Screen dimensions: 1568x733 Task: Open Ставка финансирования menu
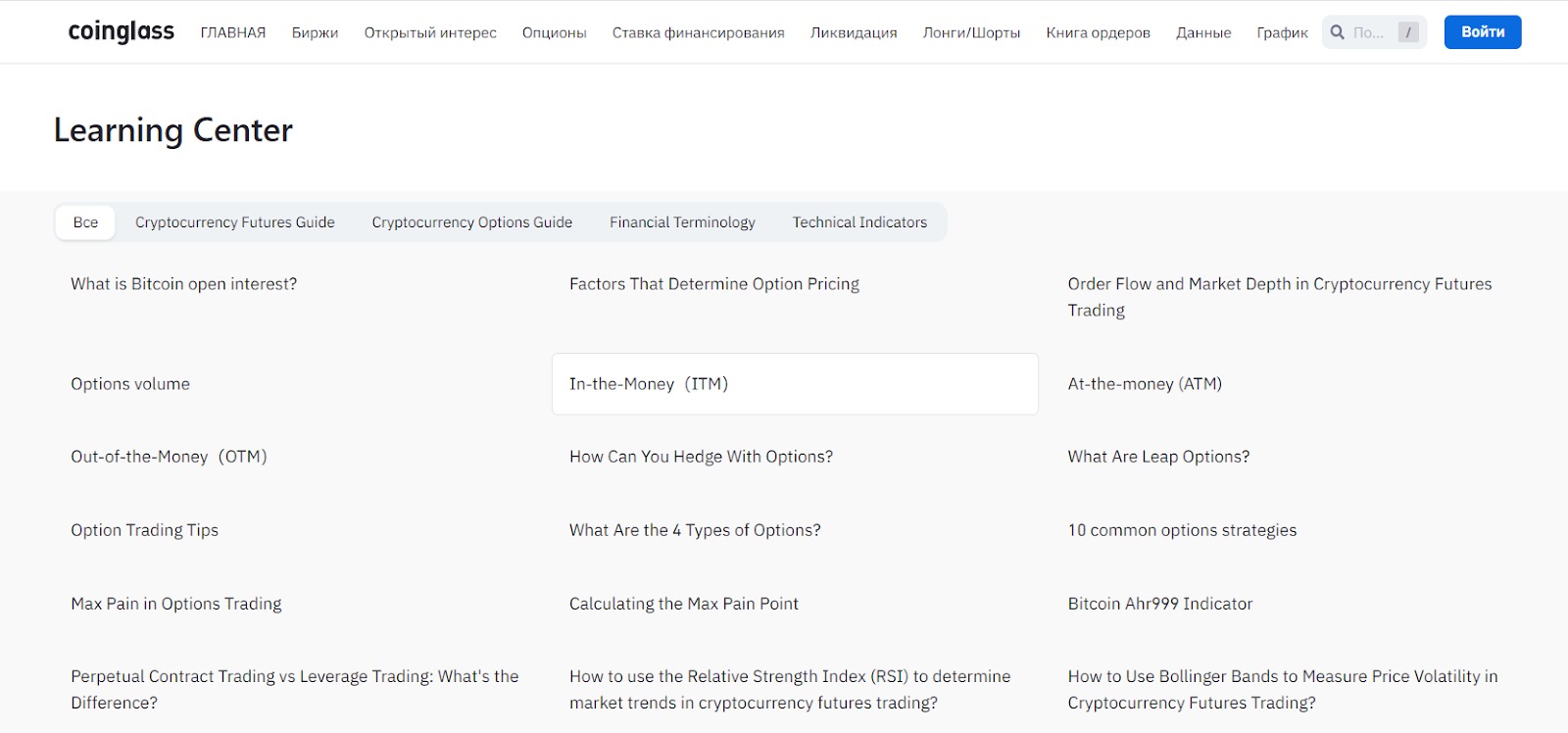pyautogui.click(x=699, y=32)
